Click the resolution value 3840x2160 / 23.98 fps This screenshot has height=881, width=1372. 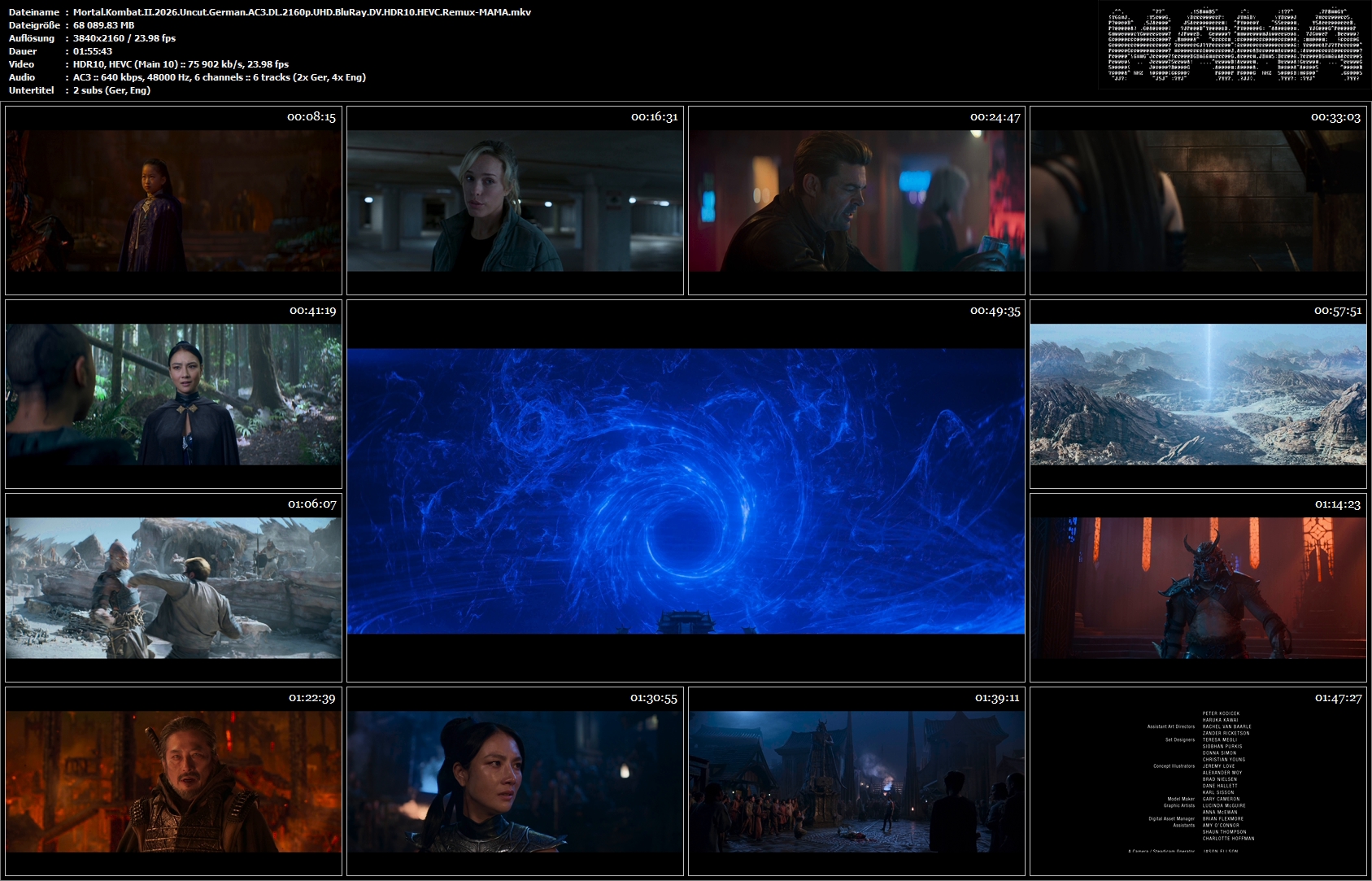point(124,38)
